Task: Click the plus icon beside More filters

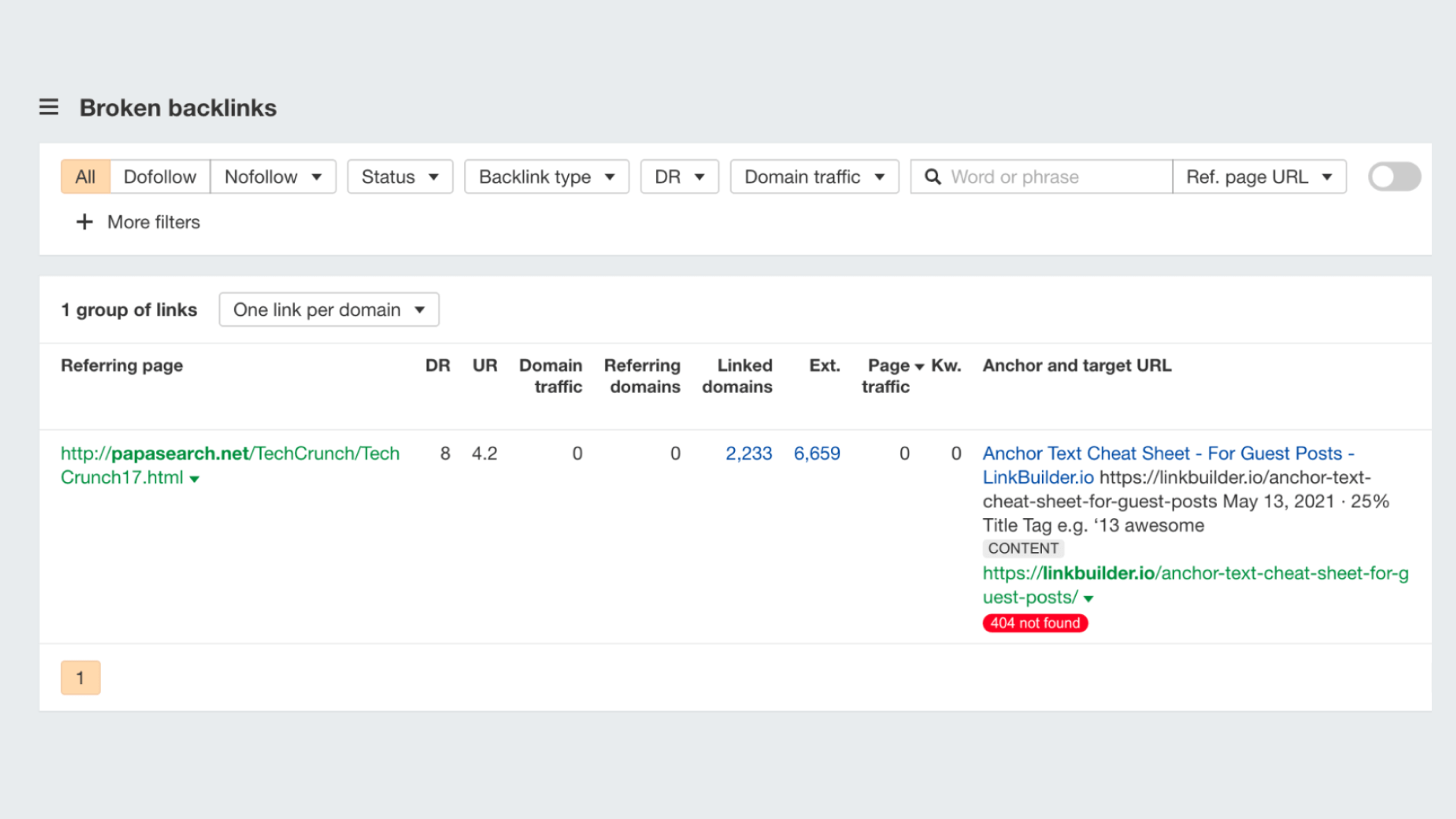Action: point(83,222)
